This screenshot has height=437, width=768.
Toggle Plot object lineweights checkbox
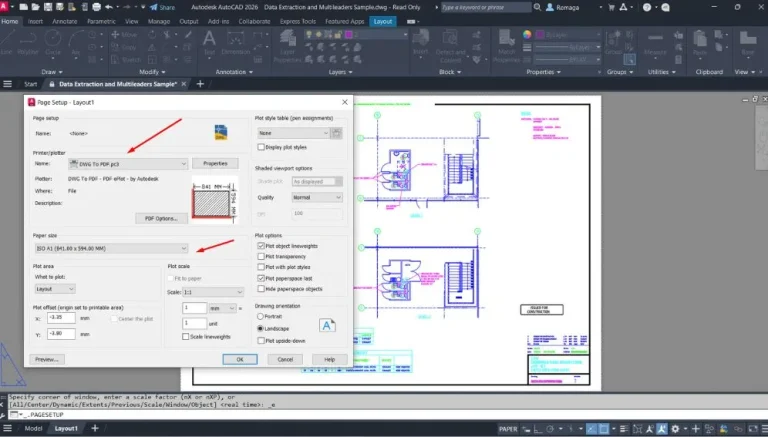(261, 246)
